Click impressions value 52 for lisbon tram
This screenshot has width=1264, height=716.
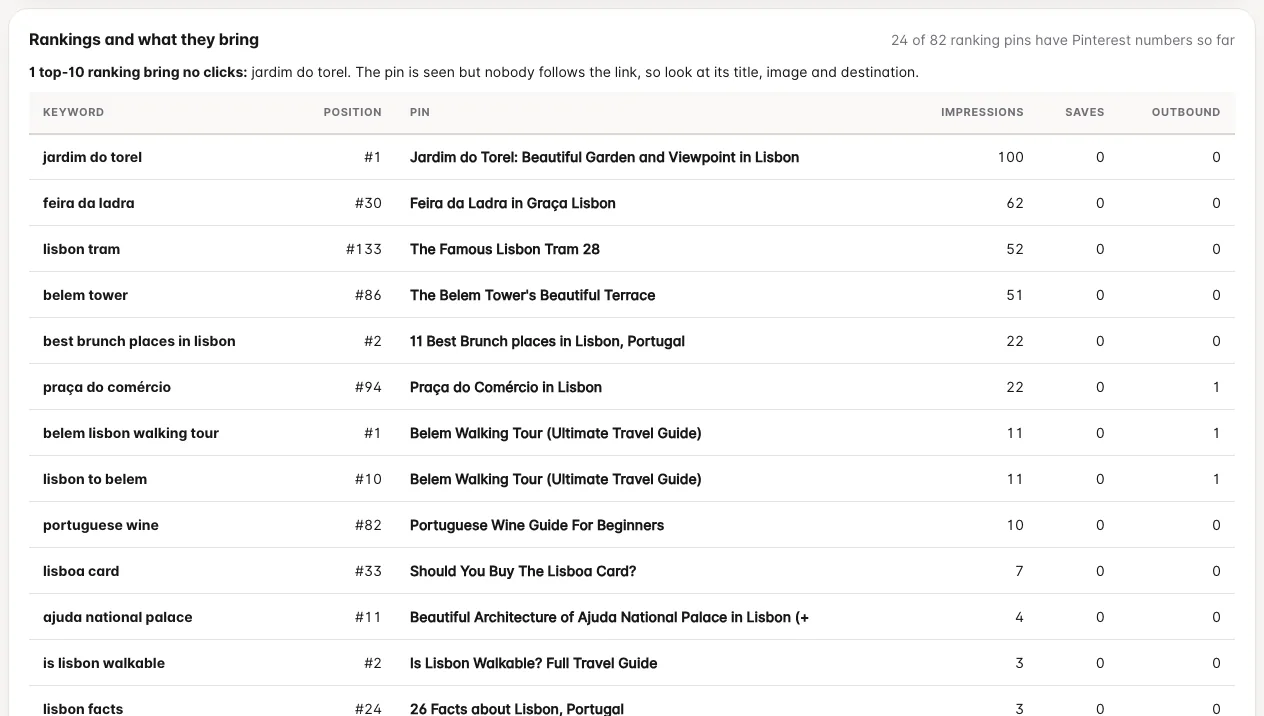coord(1015,249)
